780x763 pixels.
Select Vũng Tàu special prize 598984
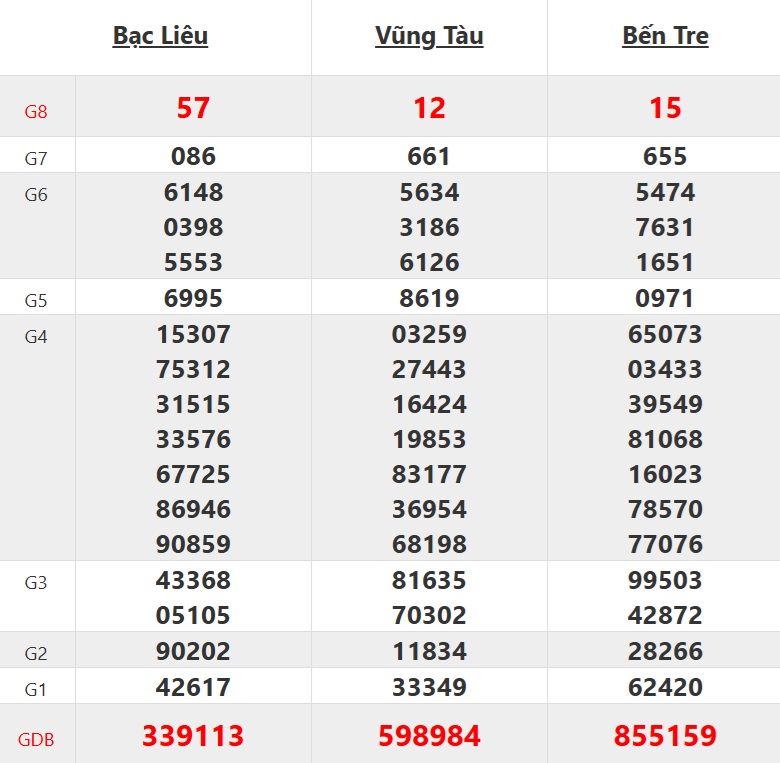(x=429, y=736)
